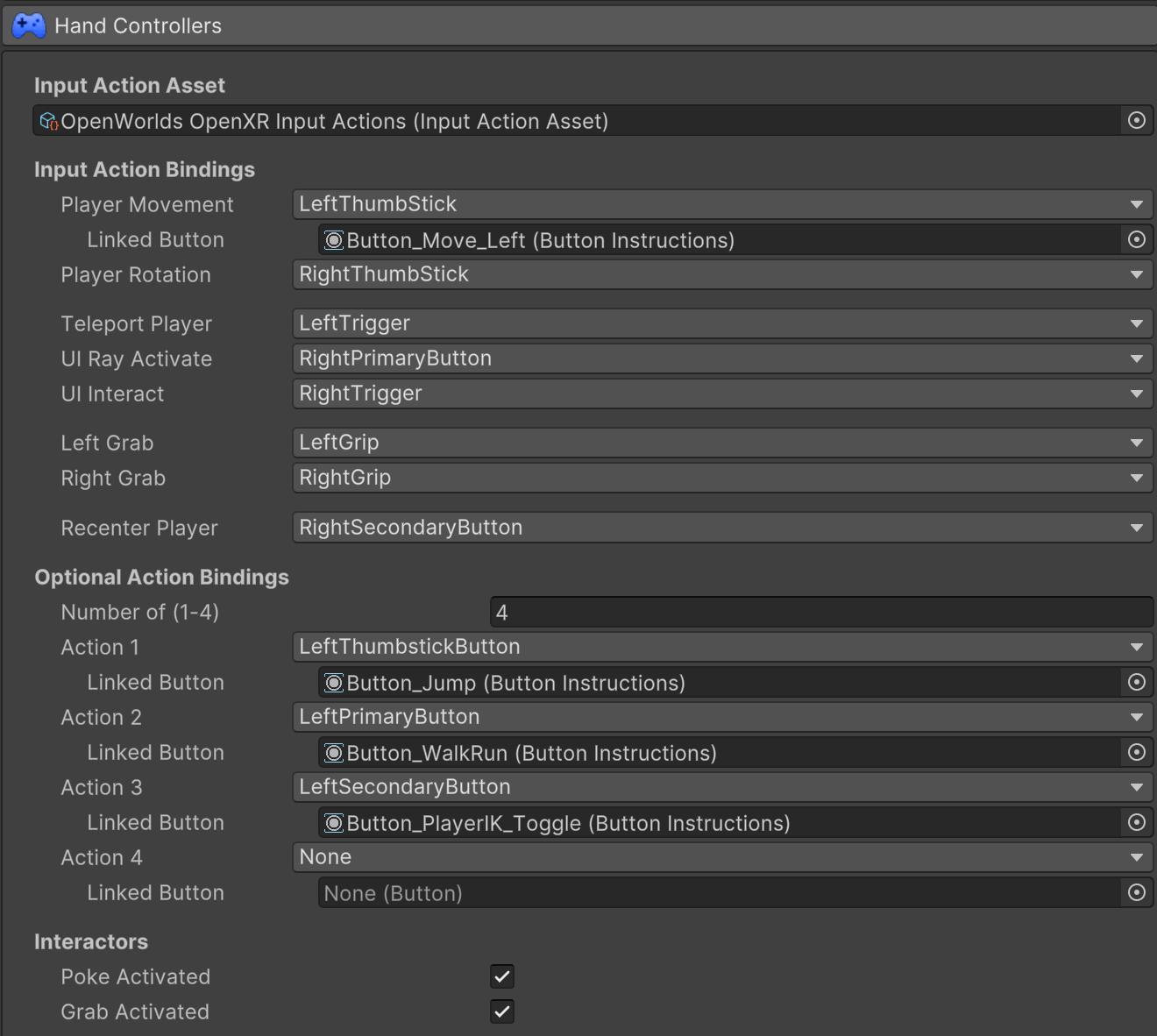Image resolution: width=1157 pixels, height=1036 pixels.
Task: Open the UI Ray Activate dropdown
Action: [721, 358]
